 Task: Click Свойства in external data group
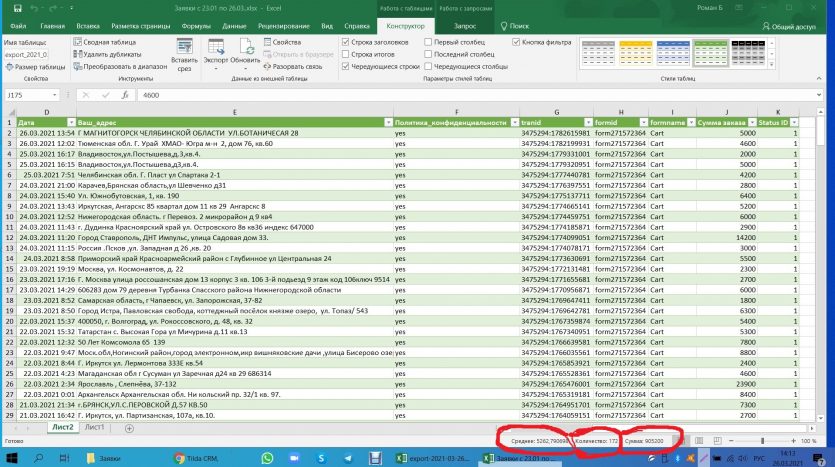pos(281,42)
